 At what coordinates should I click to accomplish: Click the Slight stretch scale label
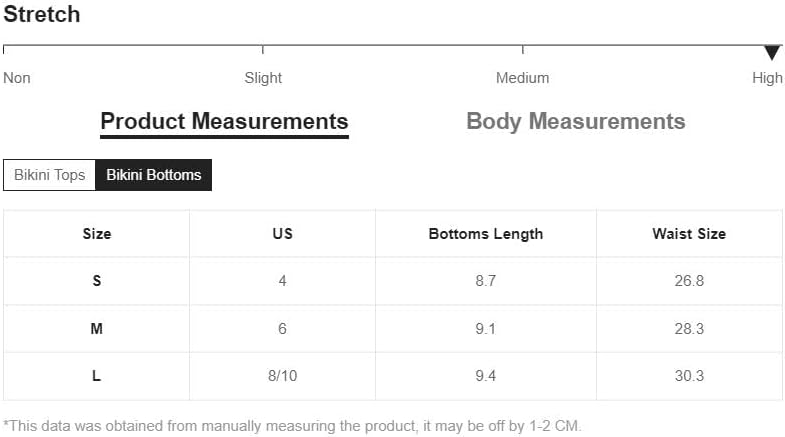[263, 78]
